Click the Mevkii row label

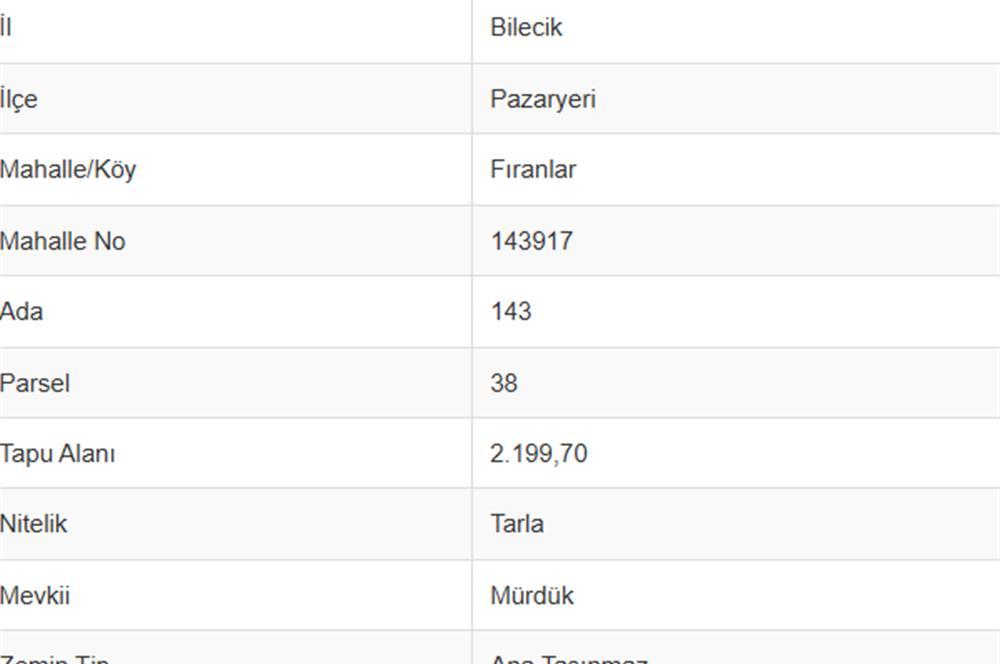(35, 596)
